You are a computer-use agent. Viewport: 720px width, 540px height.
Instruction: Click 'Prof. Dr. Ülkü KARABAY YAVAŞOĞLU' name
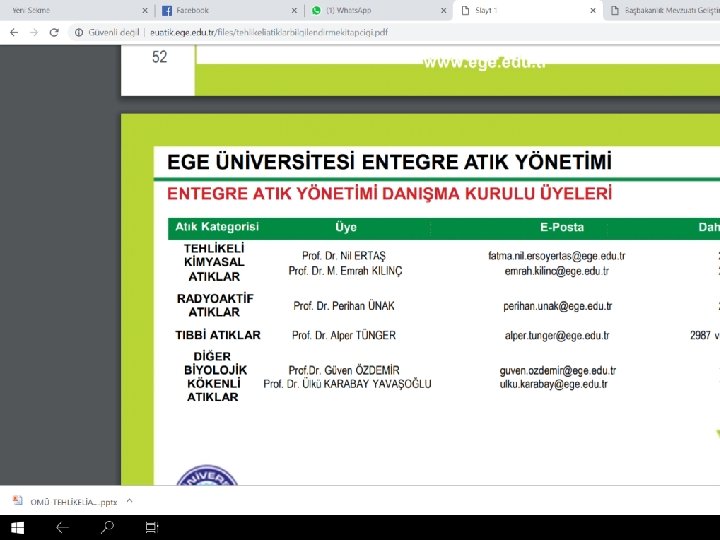click(x=347, y=384)
